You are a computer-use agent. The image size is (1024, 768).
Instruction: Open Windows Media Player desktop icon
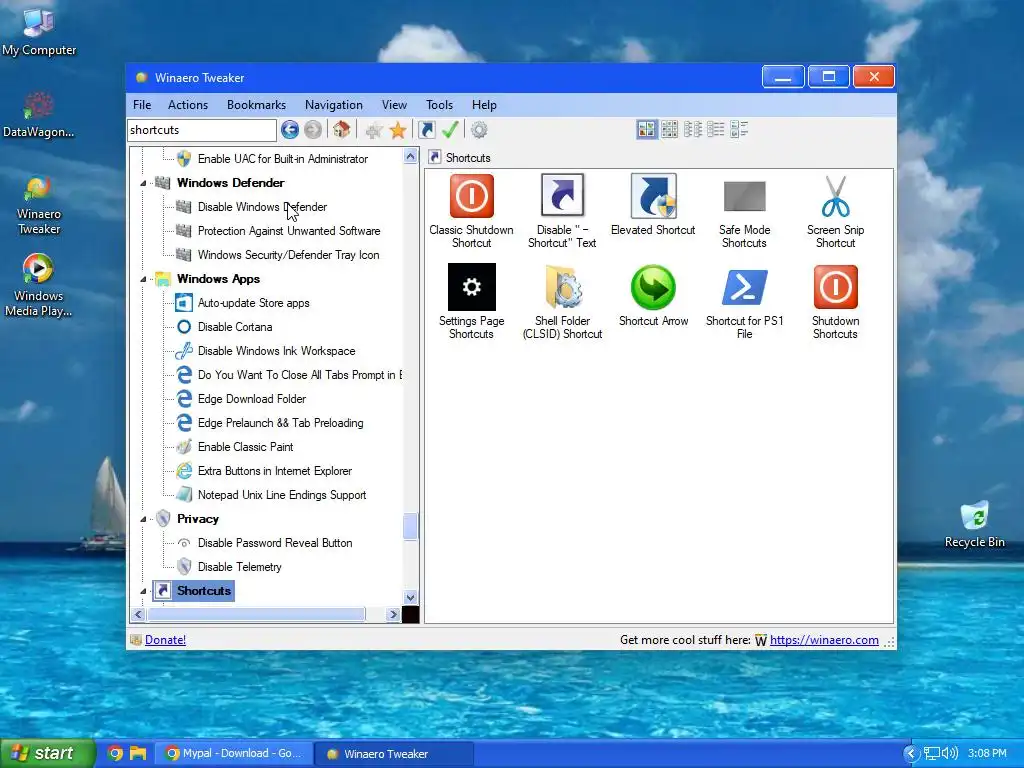pyautogui.click(x=39, y=285)
